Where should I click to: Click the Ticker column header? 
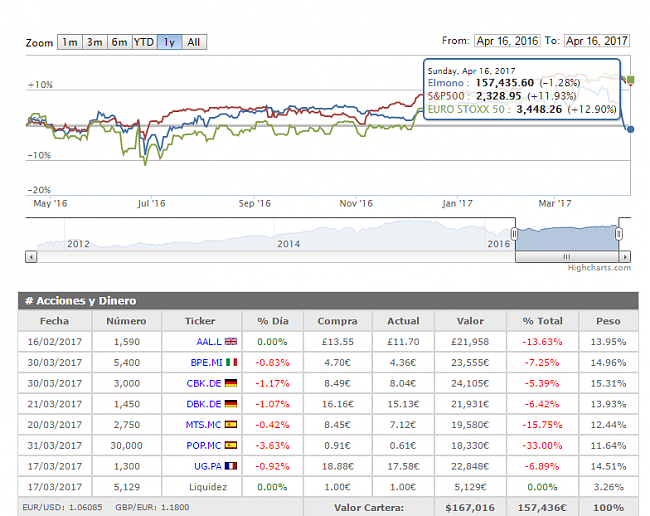coord(200,321)
